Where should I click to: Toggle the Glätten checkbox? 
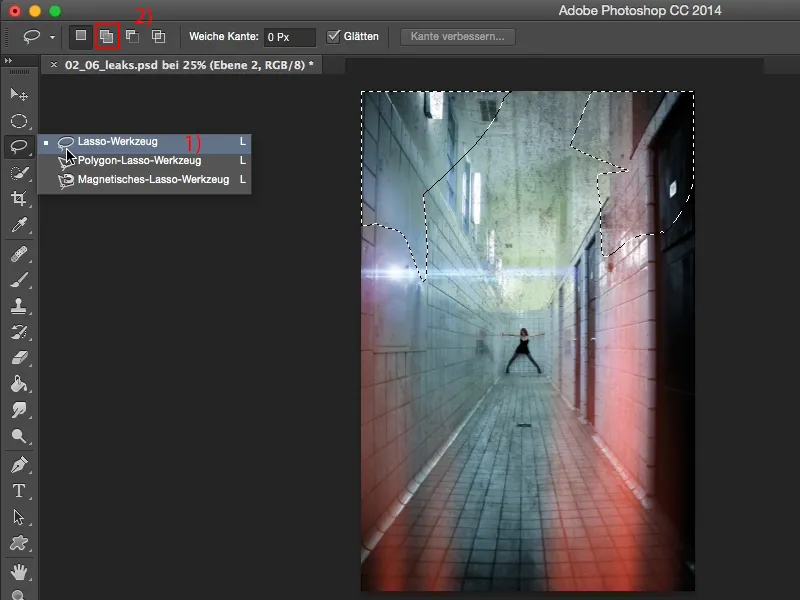334,37
